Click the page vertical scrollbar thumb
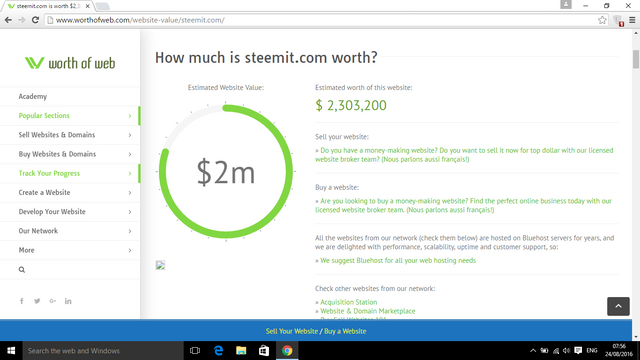Viewport: 640px width, 360px height. coord(636,59)
